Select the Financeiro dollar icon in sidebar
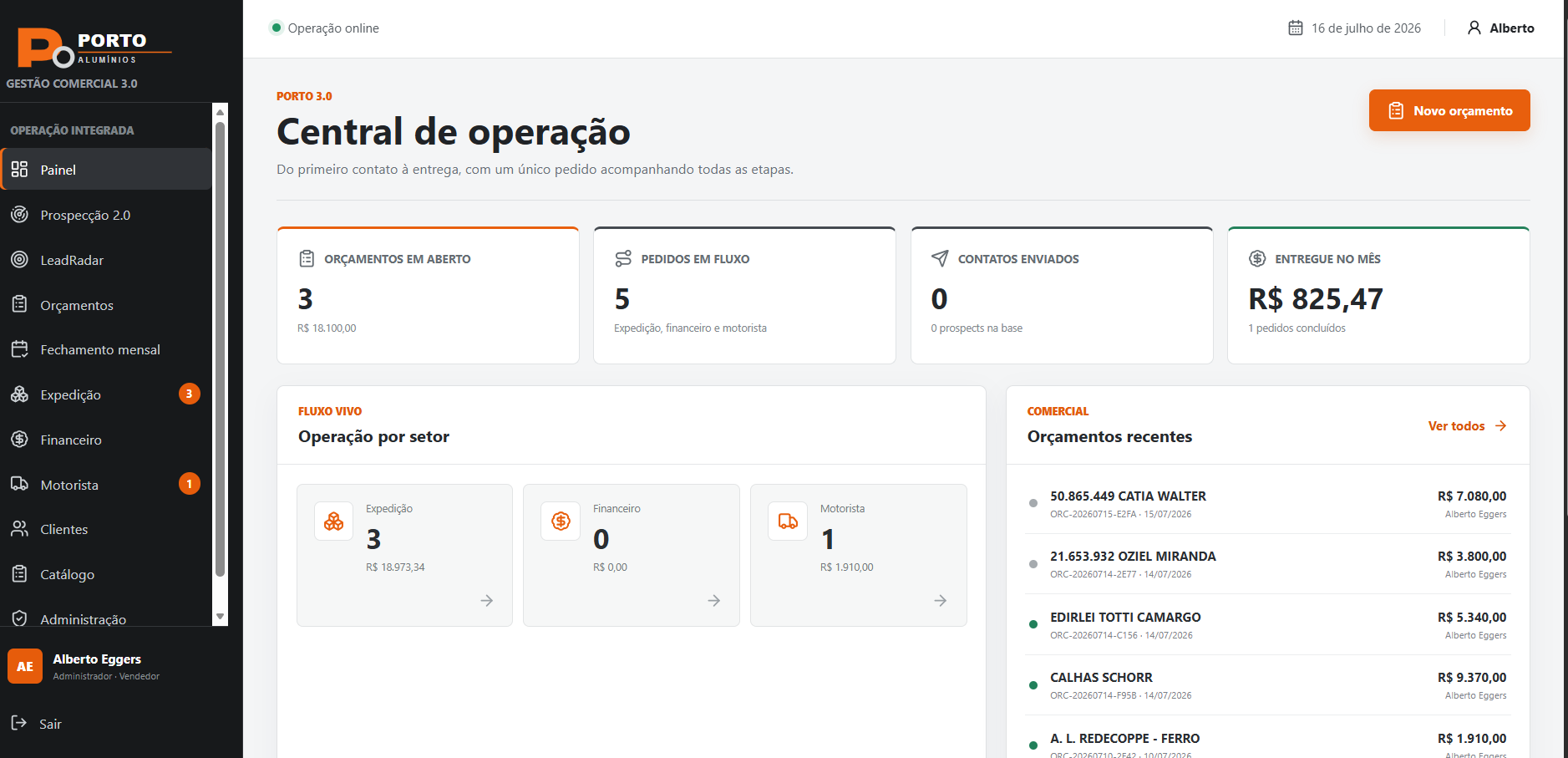 tap(19, 440)
